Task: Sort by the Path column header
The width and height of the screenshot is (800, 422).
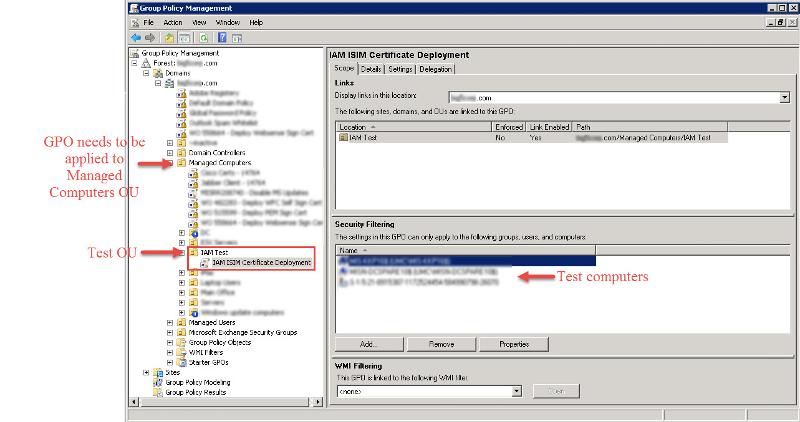Action: tap(649, 127)
